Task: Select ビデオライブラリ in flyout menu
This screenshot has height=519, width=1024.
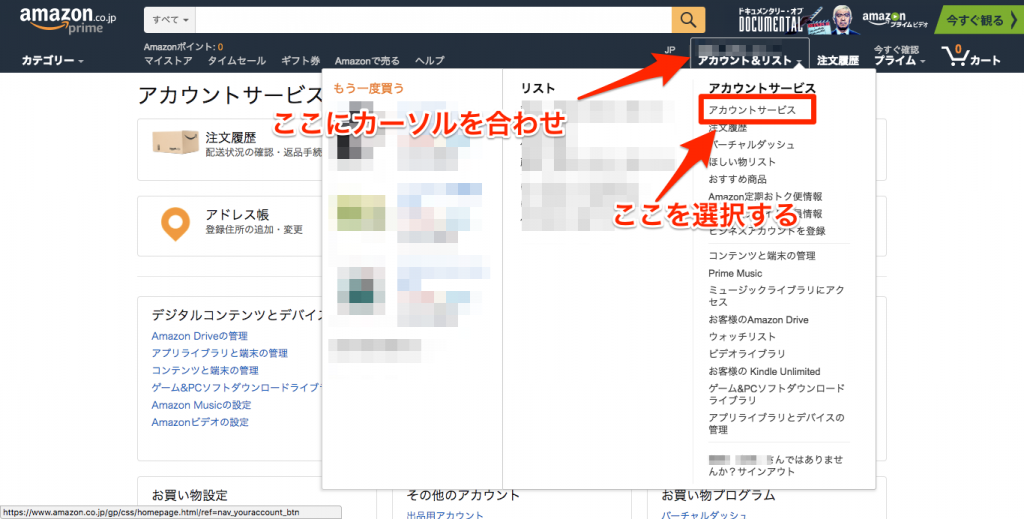Action: point(747,354)
